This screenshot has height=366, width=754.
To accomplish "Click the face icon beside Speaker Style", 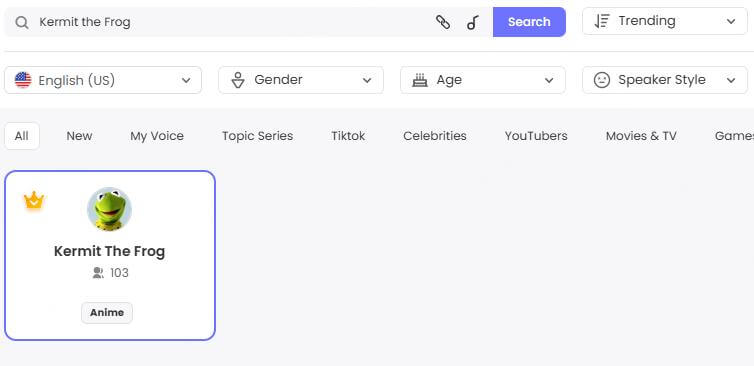I will pyautogui.click(x=602, y=80).
